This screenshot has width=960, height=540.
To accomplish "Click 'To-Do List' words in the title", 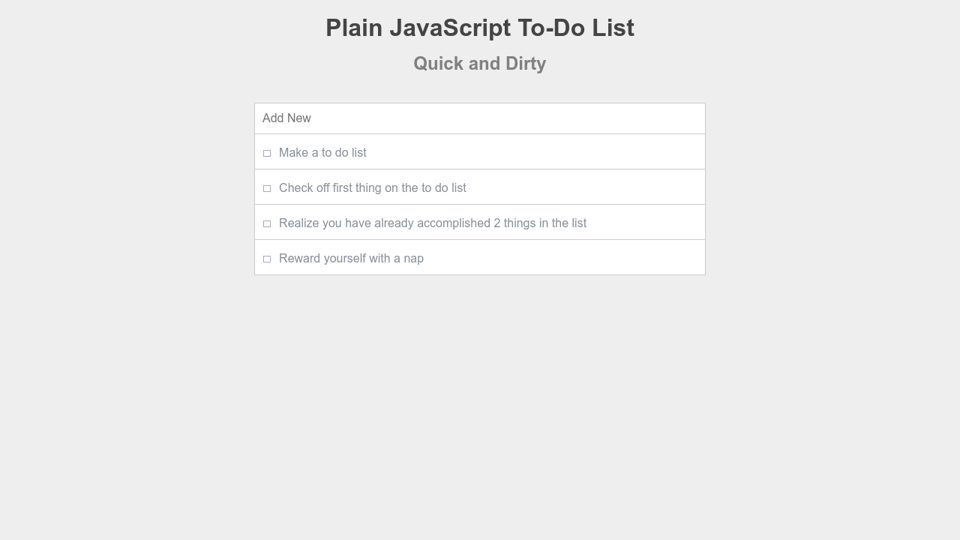I will (x=576, y=28).
